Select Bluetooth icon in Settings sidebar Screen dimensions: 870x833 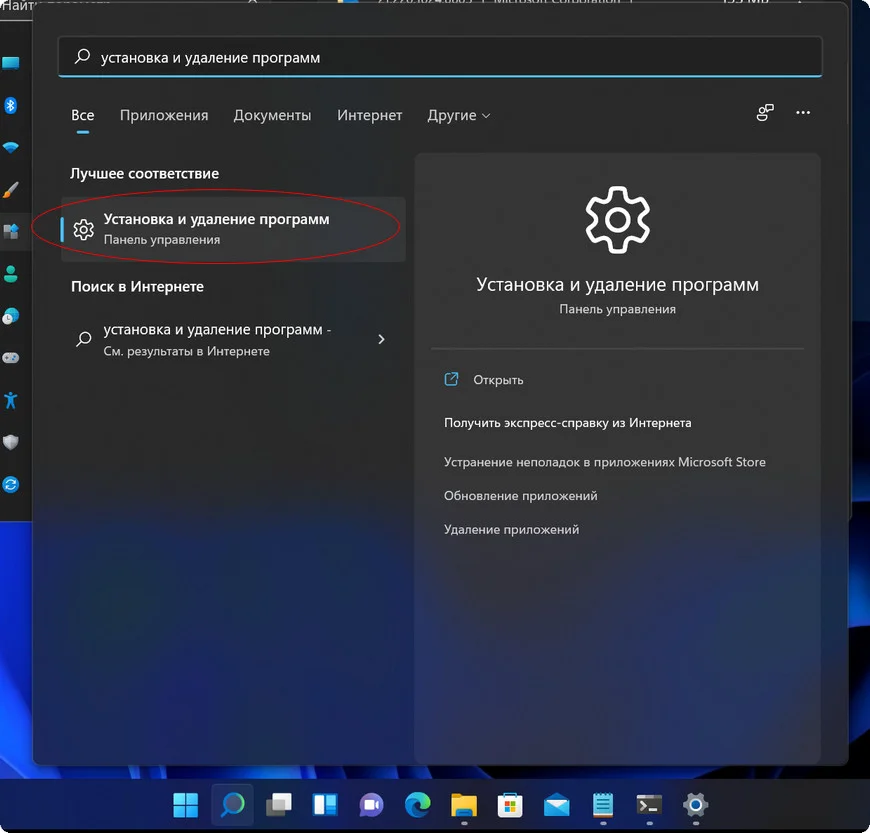[11, 105]
